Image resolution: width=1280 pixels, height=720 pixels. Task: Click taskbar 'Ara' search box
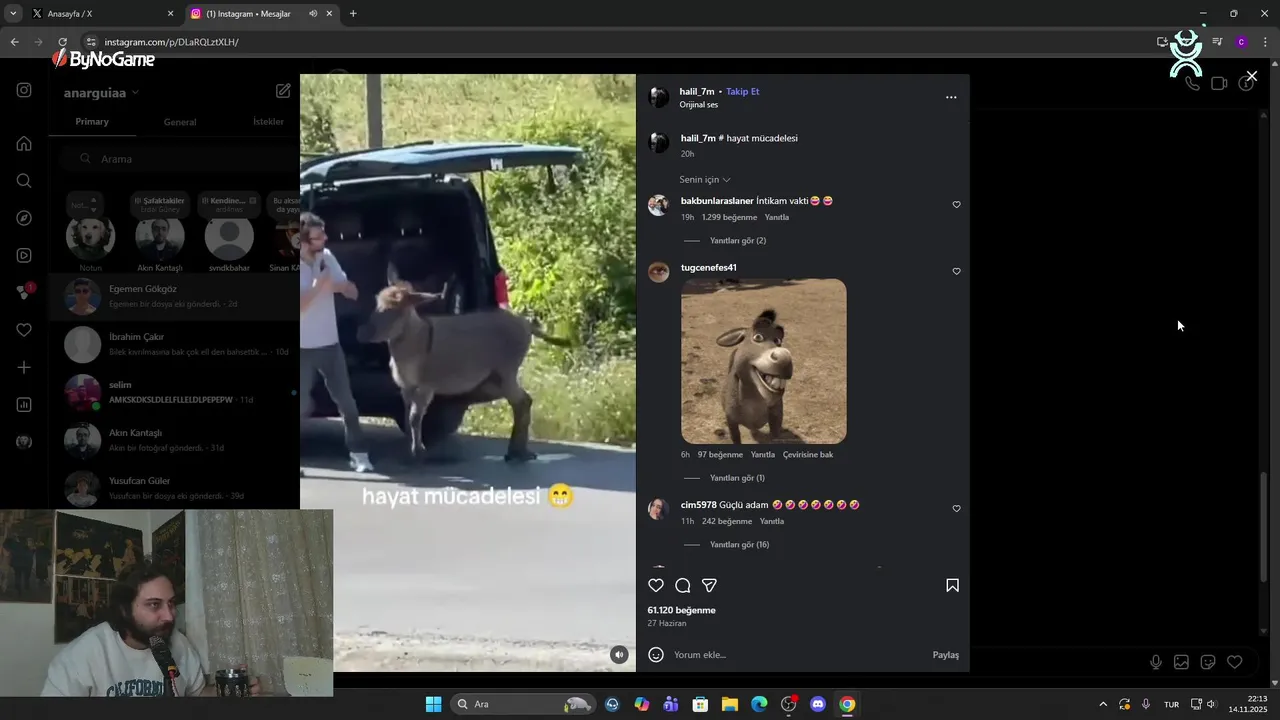pos(523,704)
